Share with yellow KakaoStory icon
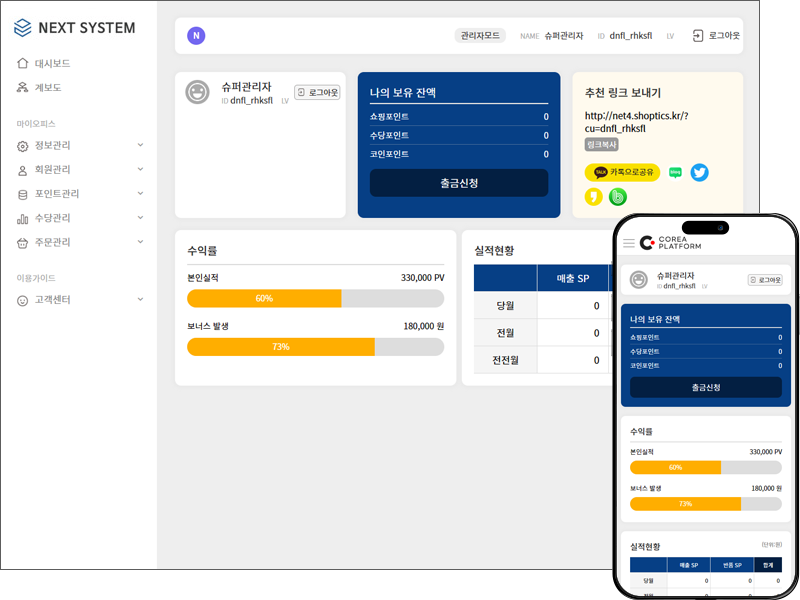The width and height of the screenshot is (800, 600). point(593,197)
